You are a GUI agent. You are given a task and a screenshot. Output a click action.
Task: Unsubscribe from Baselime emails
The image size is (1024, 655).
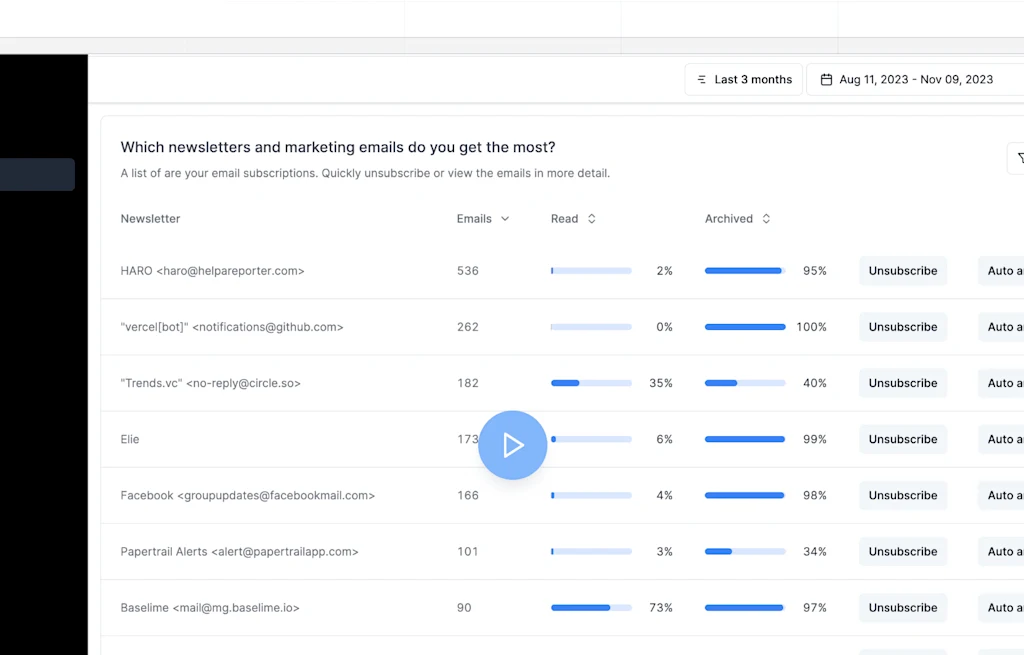903,607
